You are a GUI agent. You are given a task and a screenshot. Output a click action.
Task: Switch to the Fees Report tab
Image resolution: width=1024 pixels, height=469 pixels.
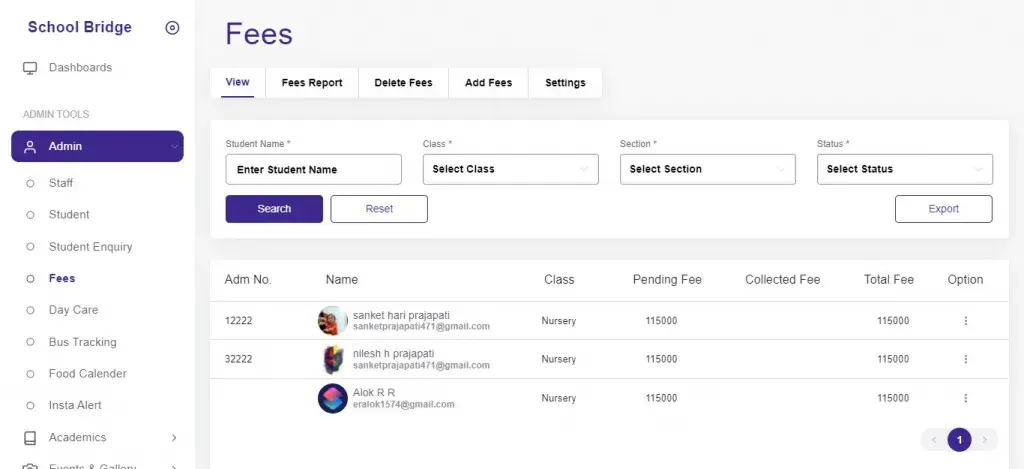tap(312, 83)
